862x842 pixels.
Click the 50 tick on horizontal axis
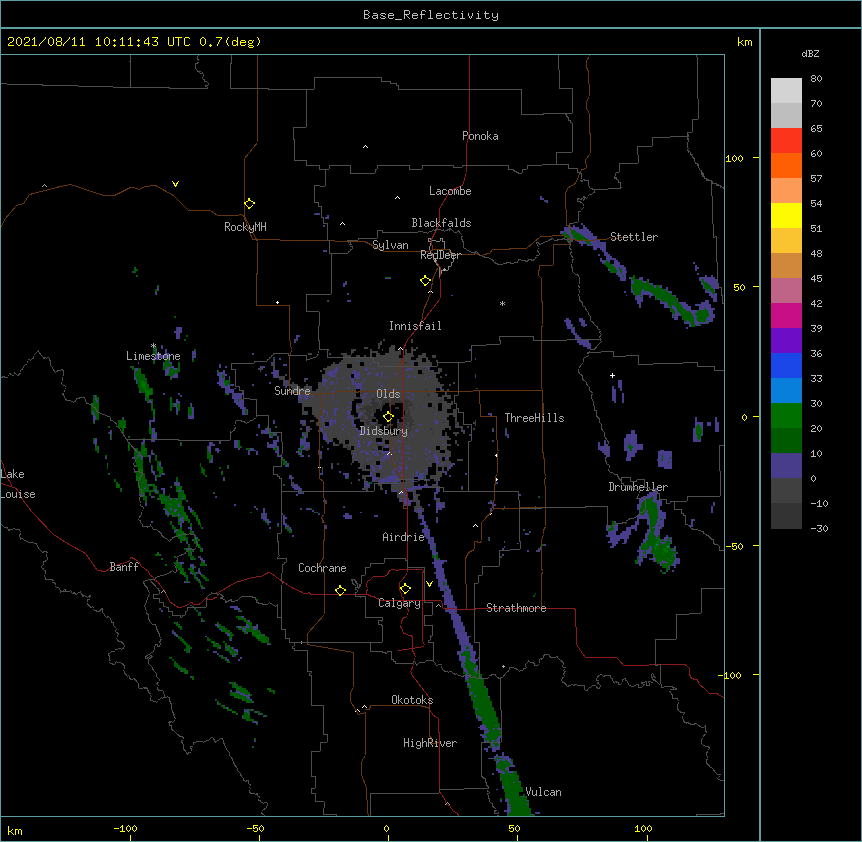tap(513, 828)
